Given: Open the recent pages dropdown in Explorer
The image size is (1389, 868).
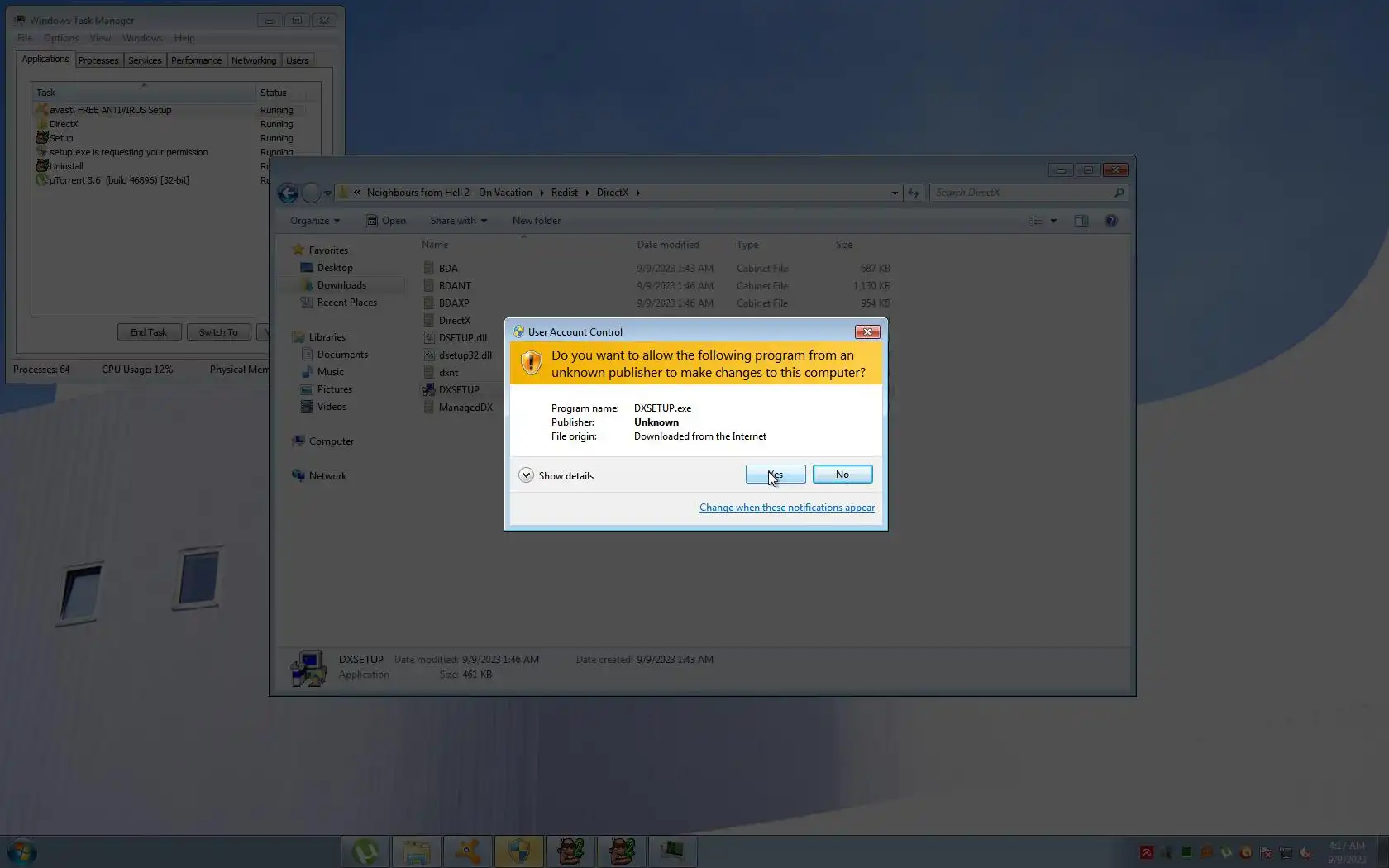Looking at the screenshot, I should 328,193.
